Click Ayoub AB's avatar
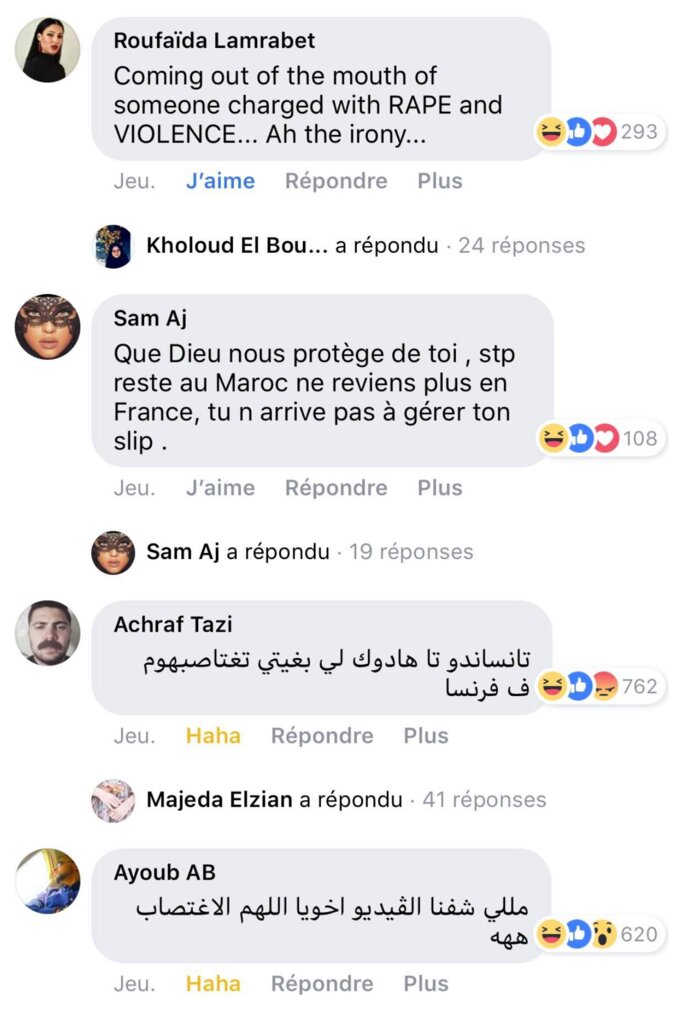This screenshot has height=1015, width=684. [x=47, y=880]
